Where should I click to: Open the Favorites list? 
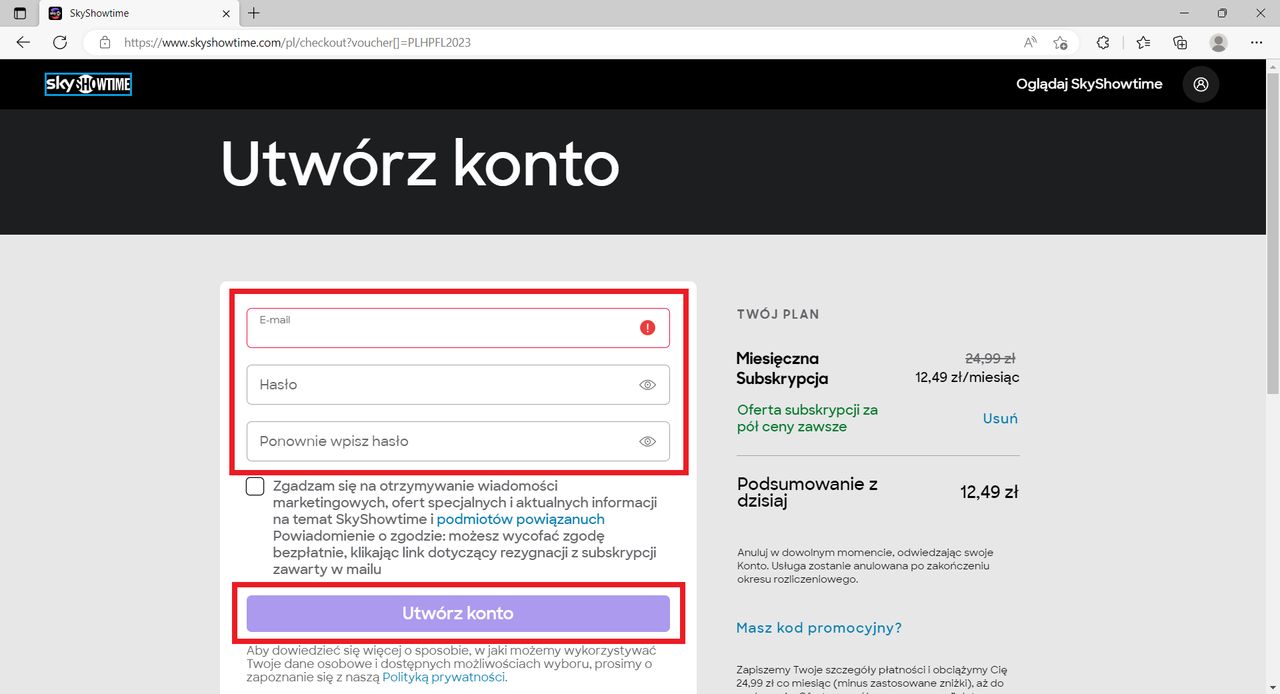(1143, 43)
